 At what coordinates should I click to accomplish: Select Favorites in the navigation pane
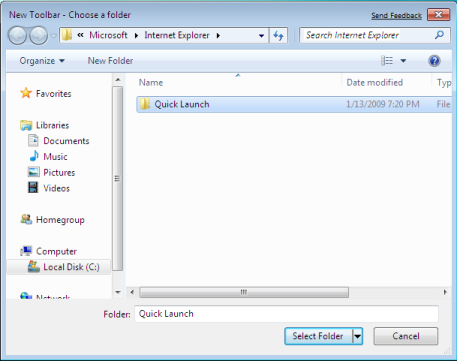point(53,94)
